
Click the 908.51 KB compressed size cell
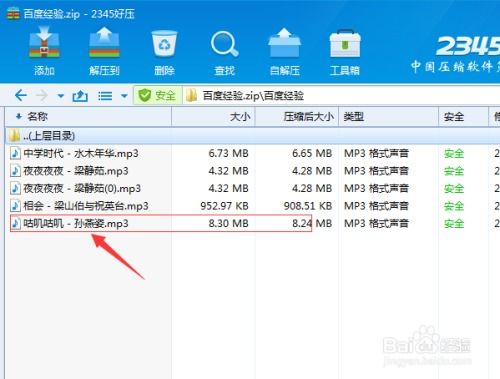click(x=308, y=206)
